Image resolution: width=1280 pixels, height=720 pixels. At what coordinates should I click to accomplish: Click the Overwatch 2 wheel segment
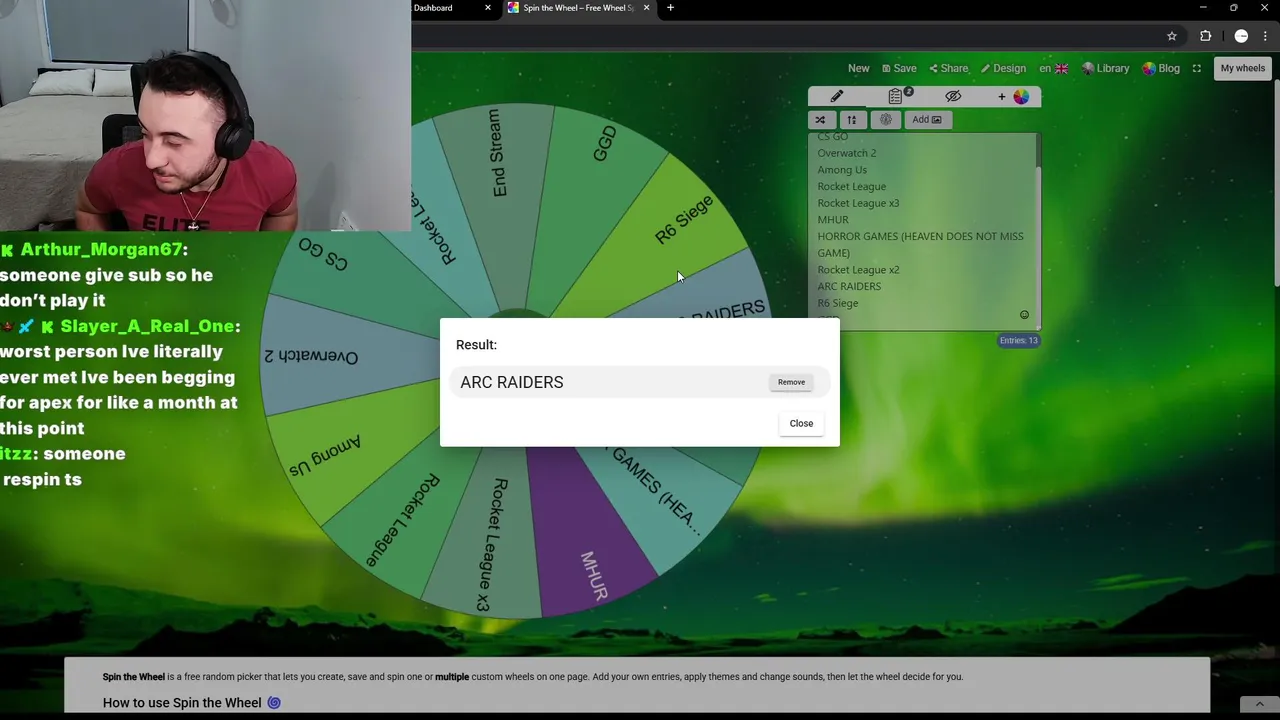[x=330, y=355]
